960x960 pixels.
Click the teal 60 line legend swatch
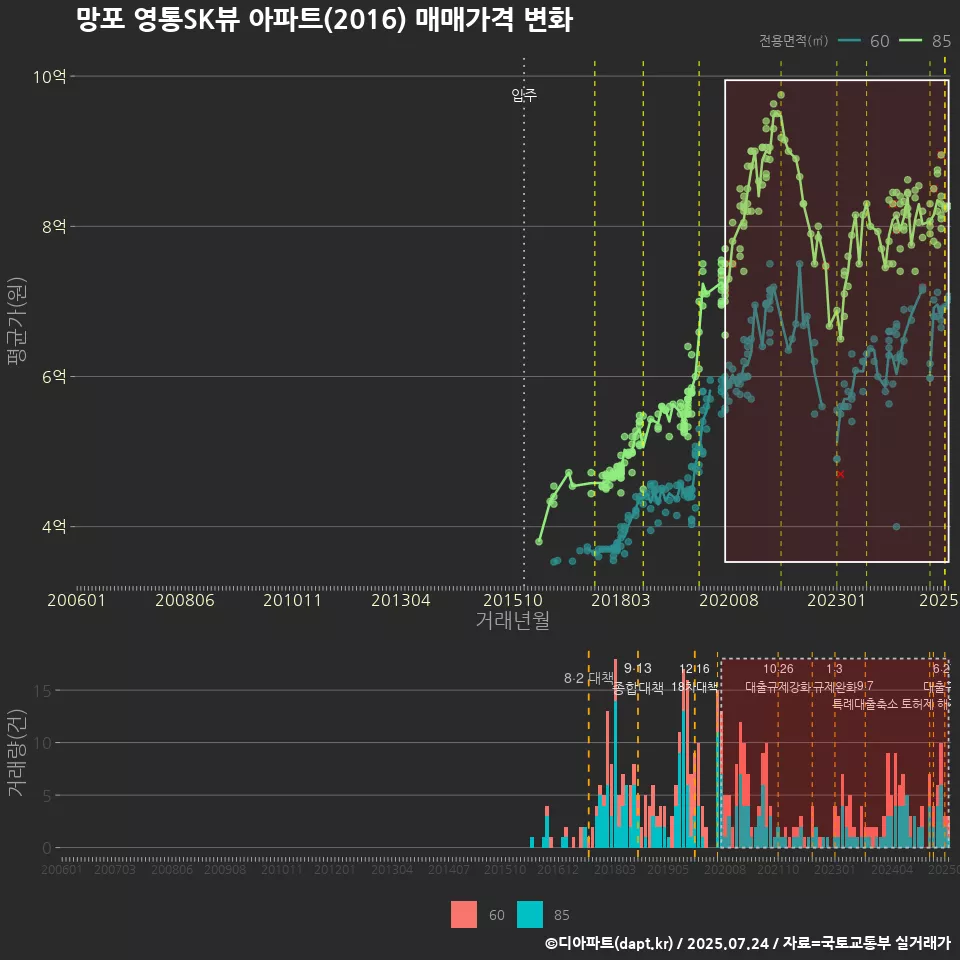[849, 40]
